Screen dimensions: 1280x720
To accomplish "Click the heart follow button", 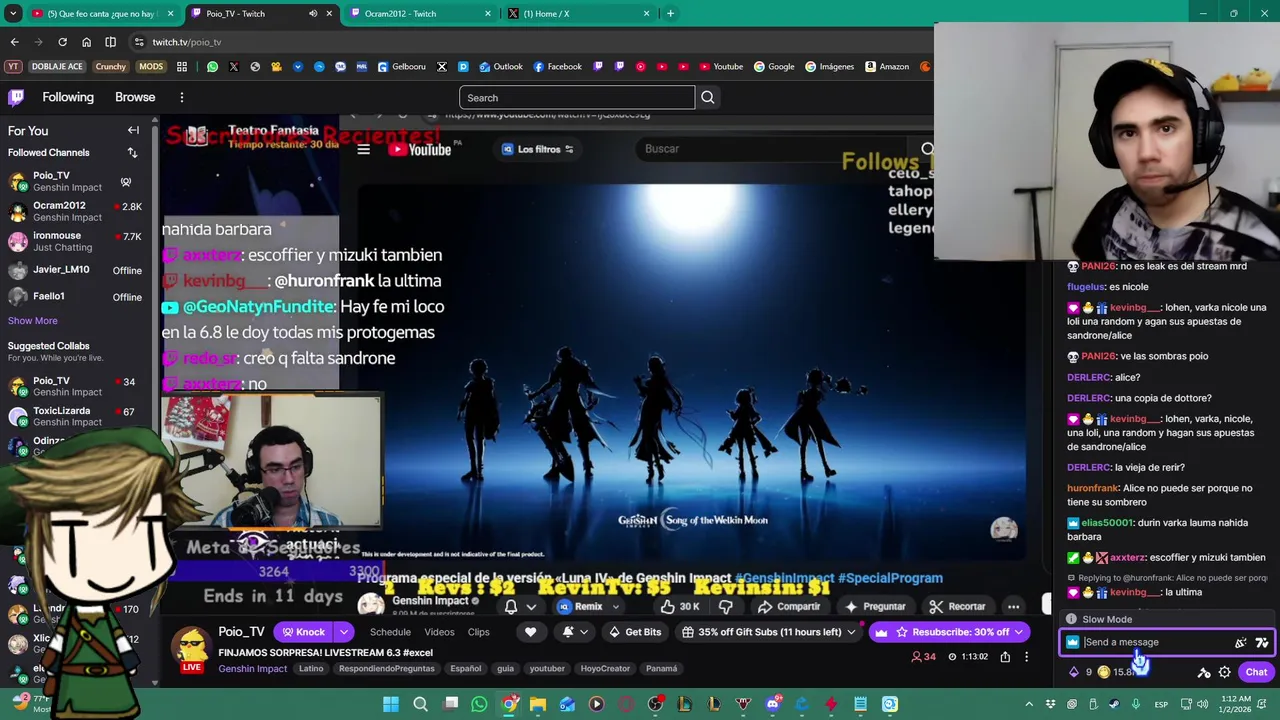I will tap(530, 632).
